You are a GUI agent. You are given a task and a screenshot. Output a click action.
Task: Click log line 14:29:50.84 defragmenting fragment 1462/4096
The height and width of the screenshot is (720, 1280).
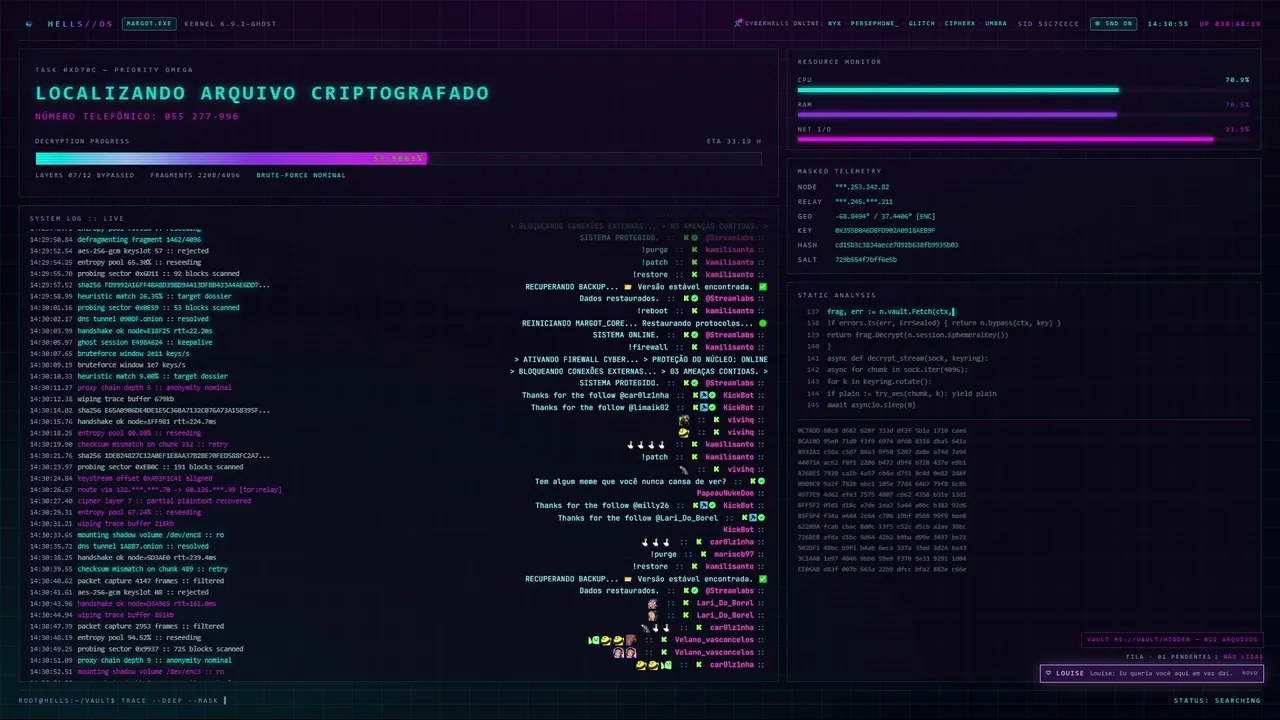click(x=115, y=240)
